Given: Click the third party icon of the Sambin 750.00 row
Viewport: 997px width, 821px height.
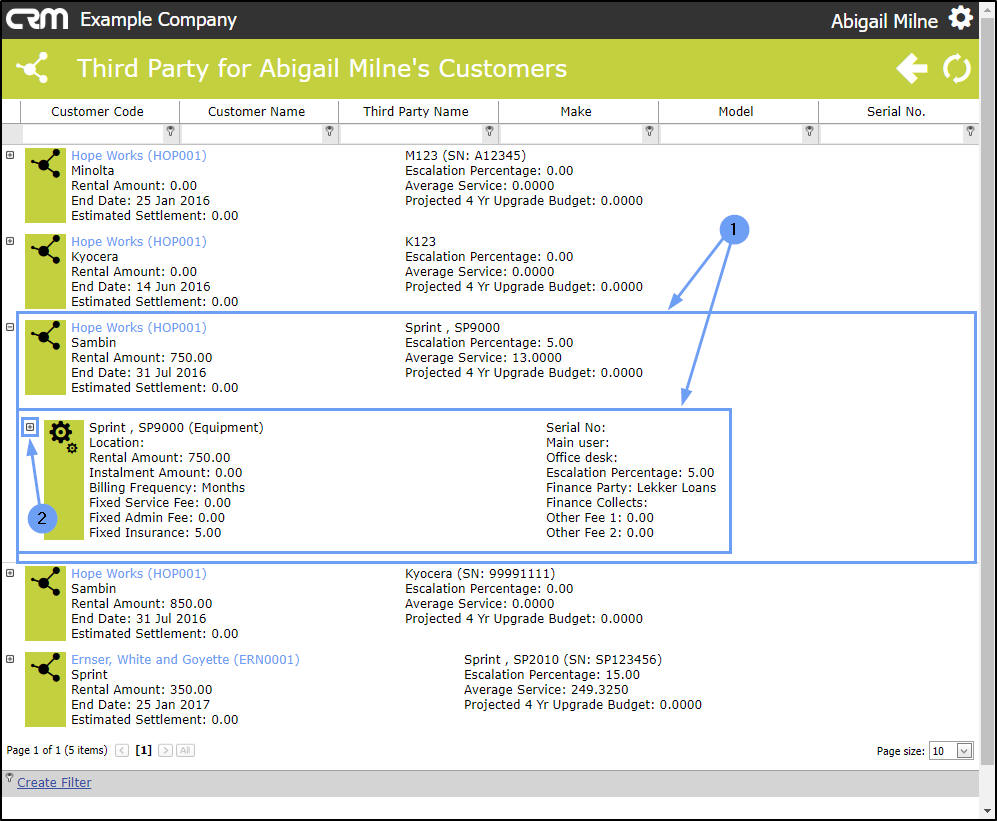Looking at the screenshot, I should [x=45, y=357].
